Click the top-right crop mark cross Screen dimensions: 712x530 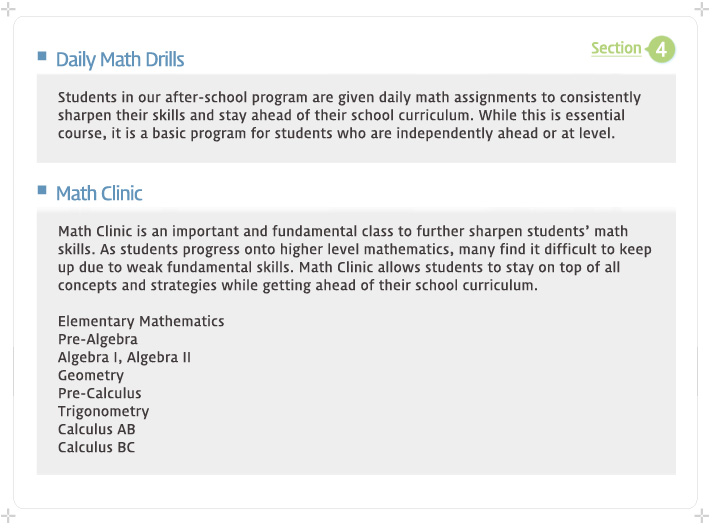click(702, 9)
